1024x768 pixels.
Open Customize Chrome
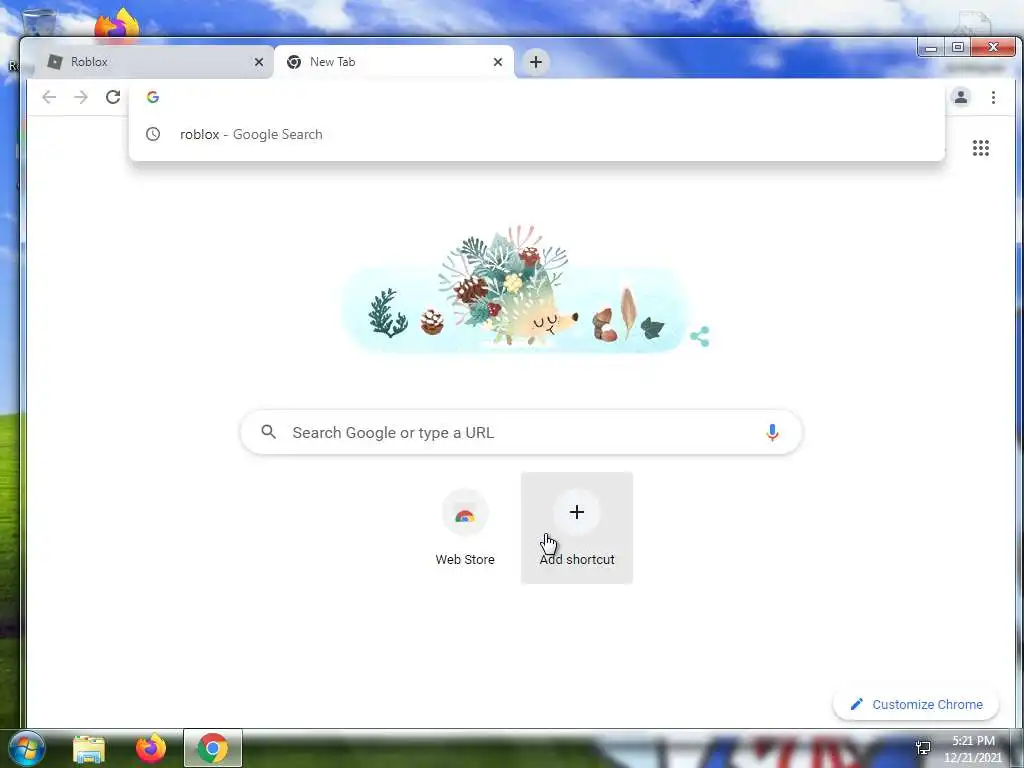point(916,705)
